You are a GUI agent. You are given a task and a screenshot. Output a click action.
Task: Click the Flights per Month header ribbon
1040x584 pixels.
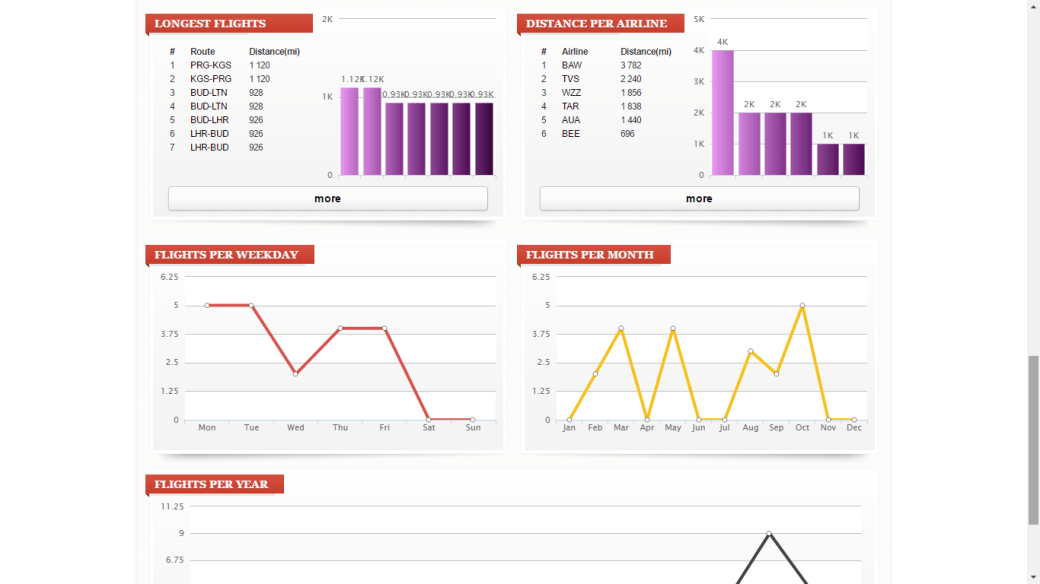coord(591,255)
